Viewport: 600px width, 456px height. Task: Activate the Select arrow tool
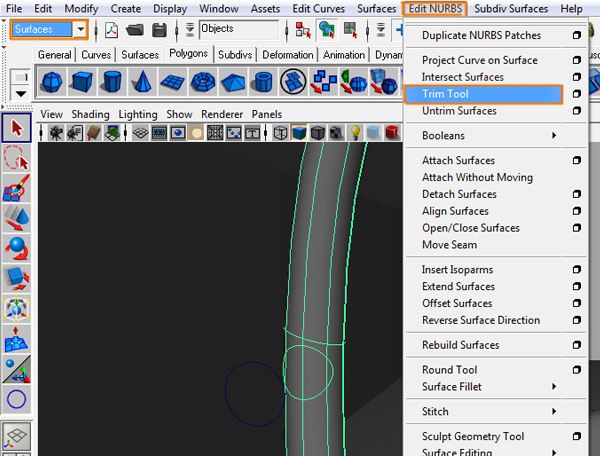tap(16, 128)
